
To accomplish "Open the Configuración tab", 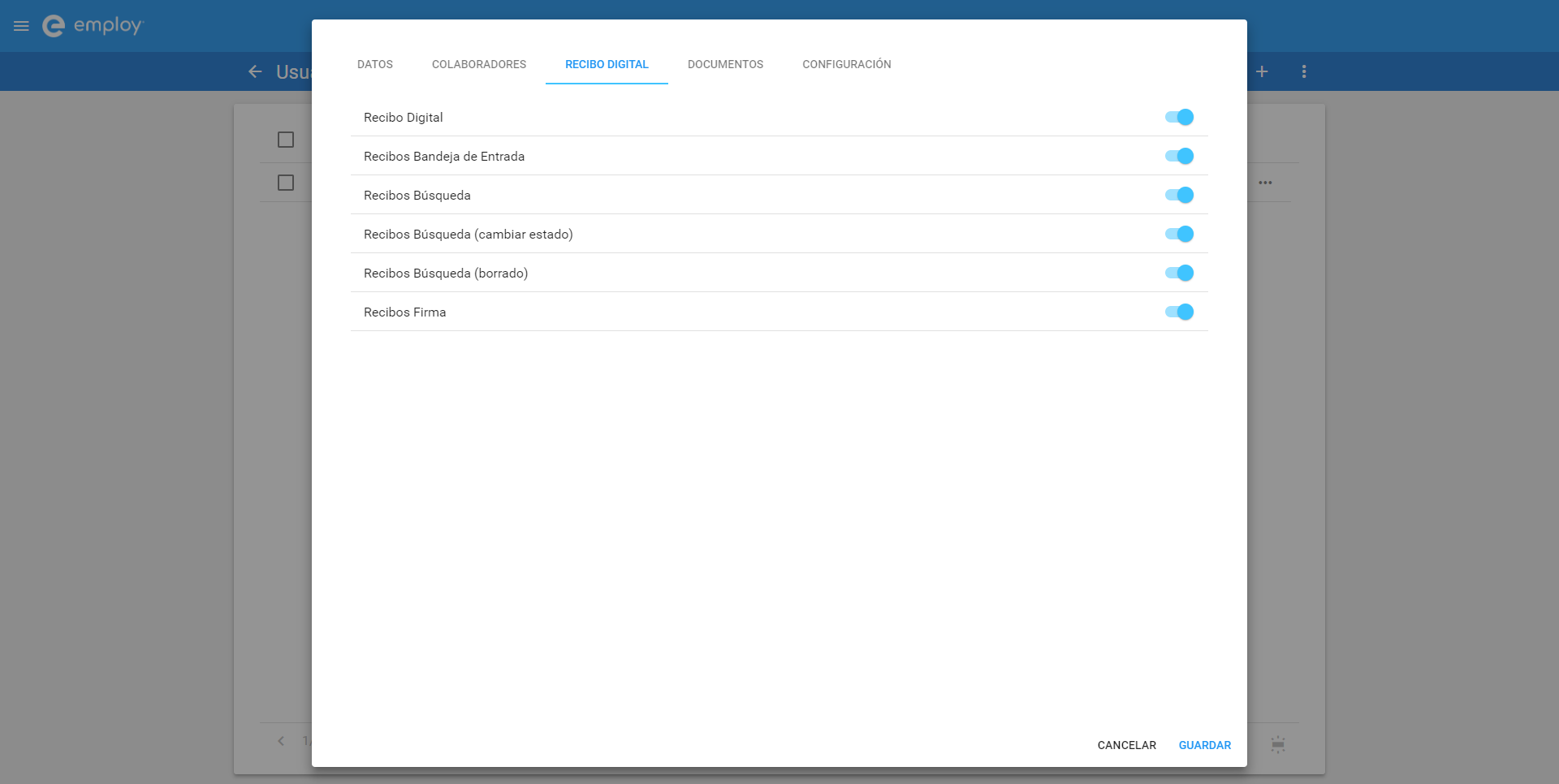I will [847, 64].
